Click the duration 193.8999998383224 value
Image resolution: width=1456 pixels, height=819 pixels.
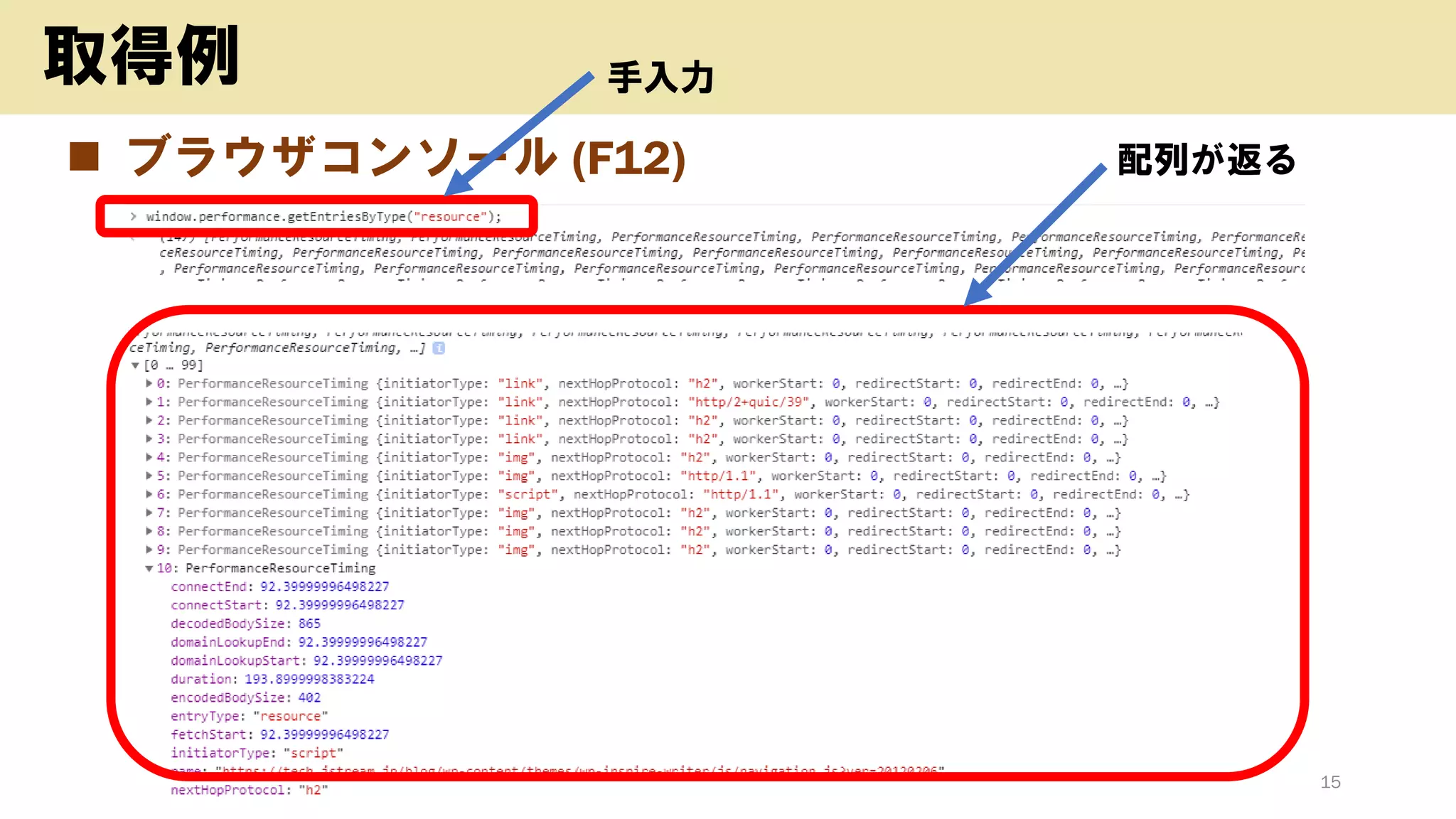[309, 679]
